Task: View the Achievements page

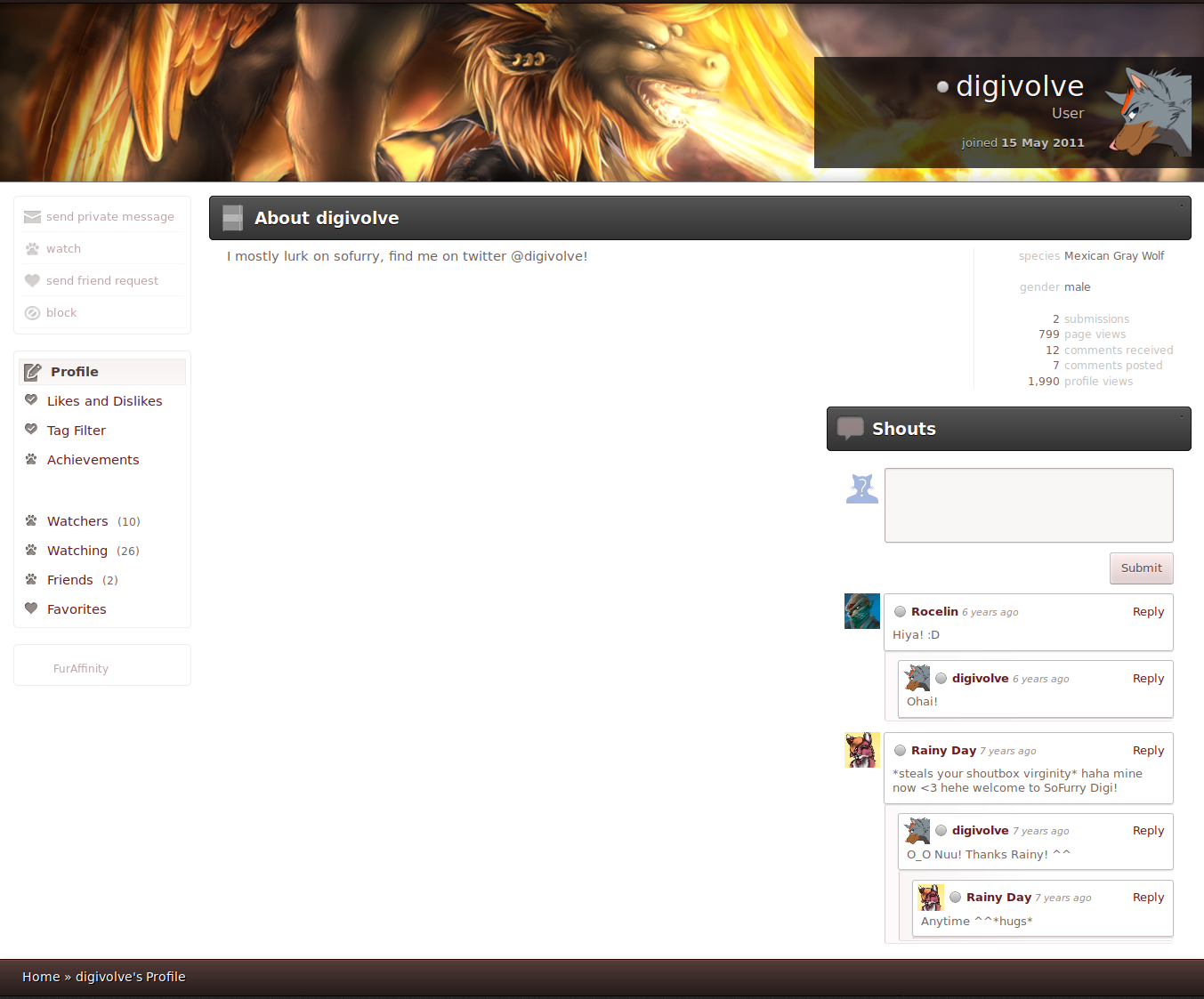Action: tap(93, 460)
